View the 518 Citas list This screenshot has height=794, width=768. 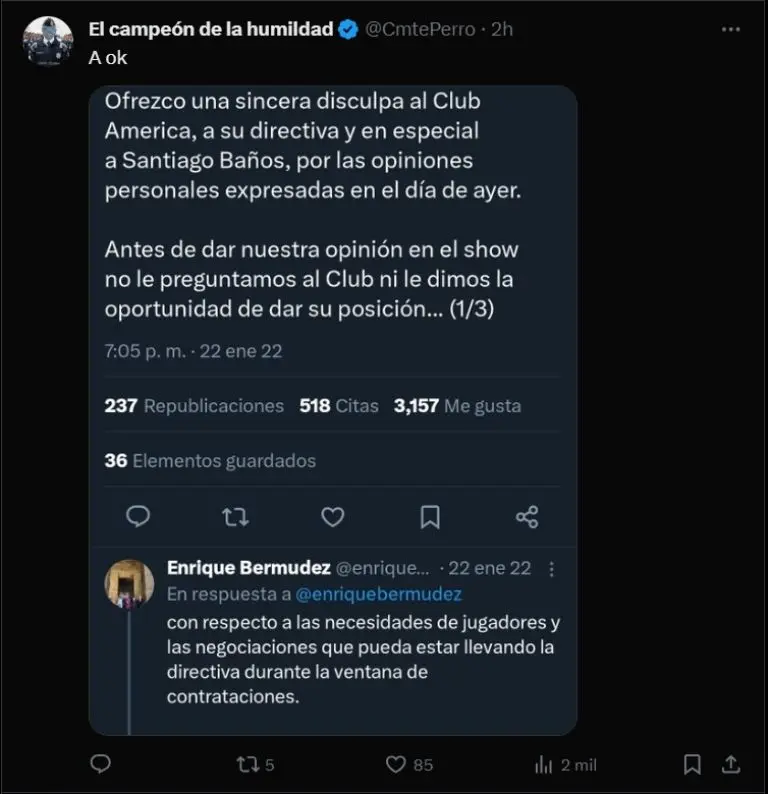click(339, 406)
